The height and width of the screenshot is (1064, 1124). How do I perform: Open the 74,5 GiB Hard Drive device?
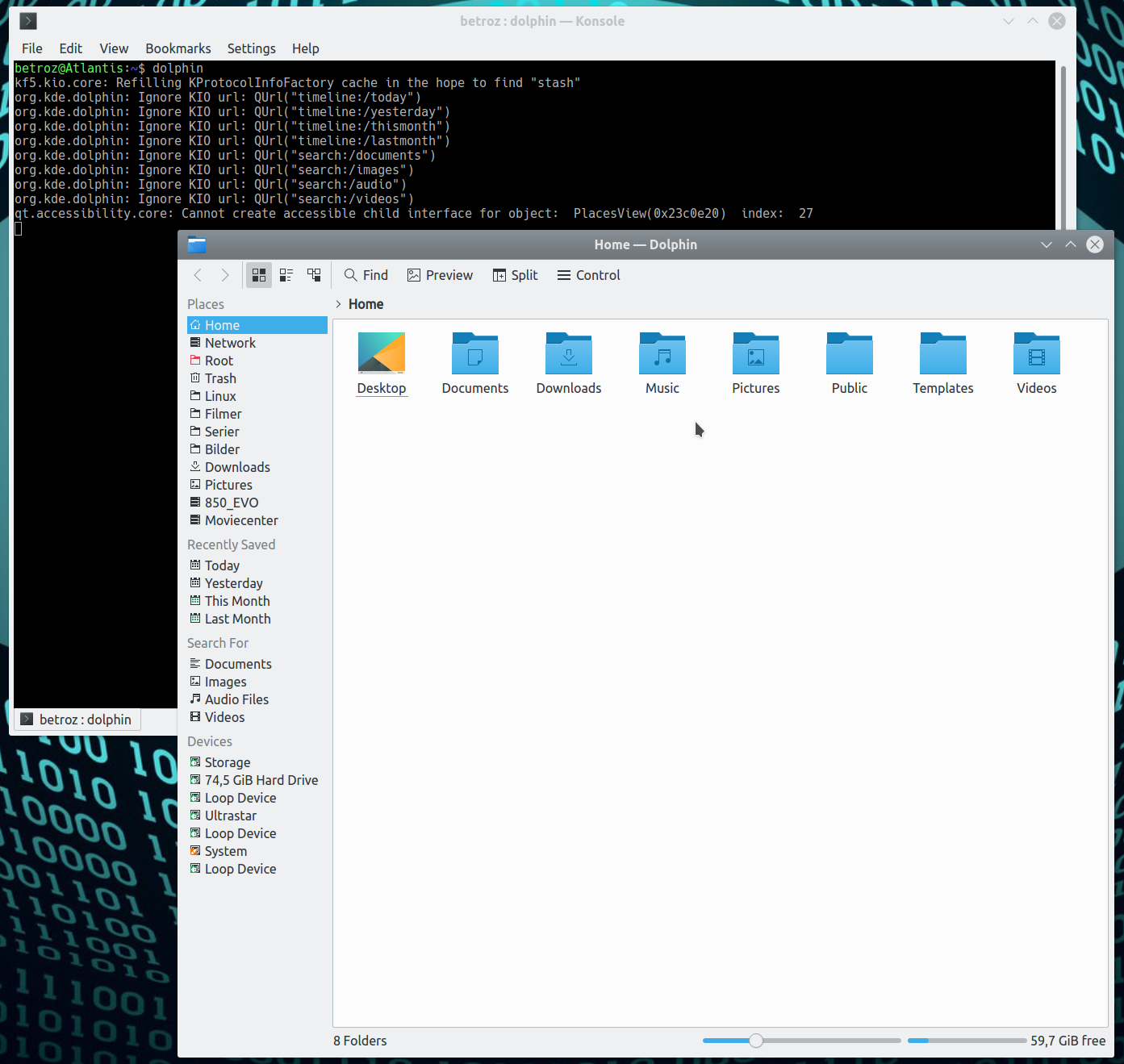(x=257, y=780)
